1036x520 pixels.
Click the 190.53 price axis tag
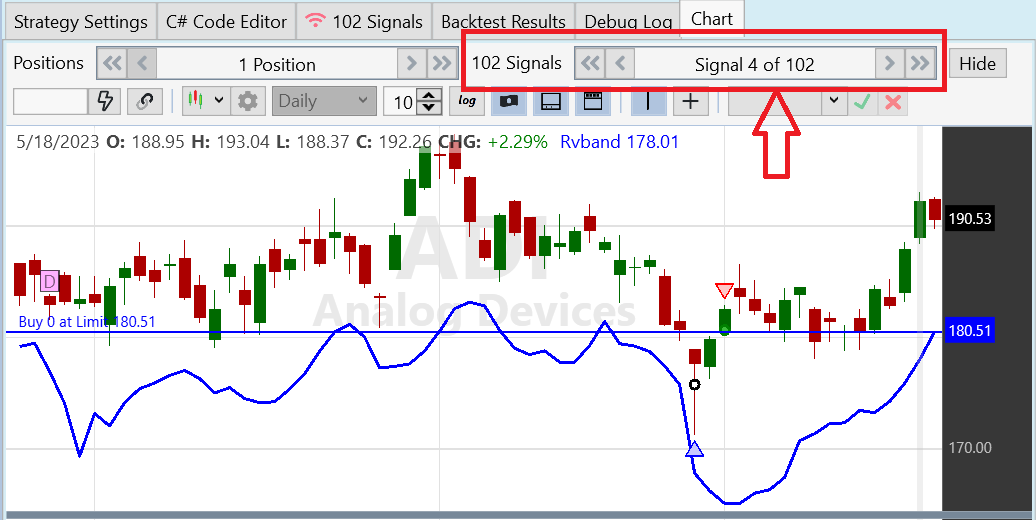(970, 219)
